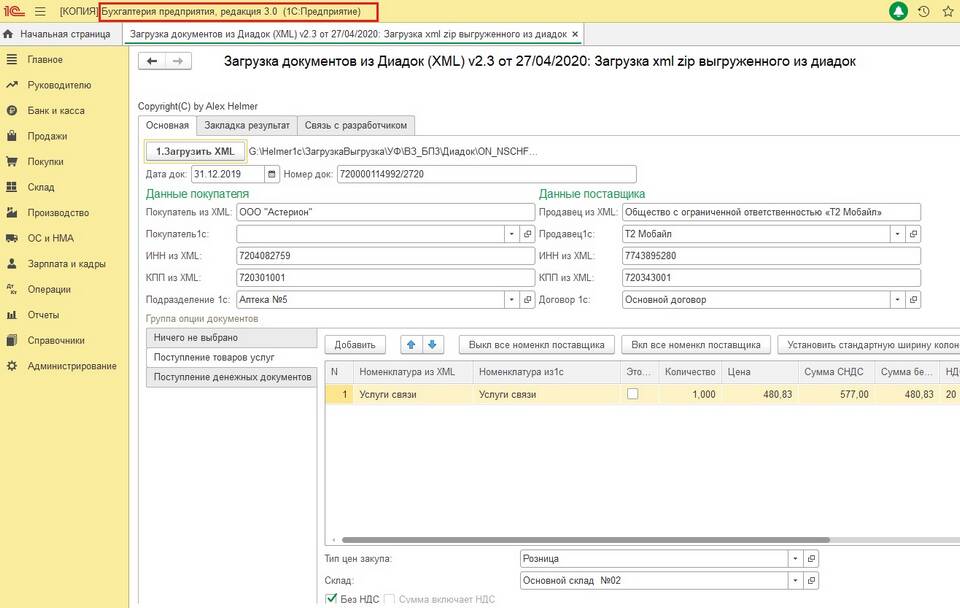Click the Продавец из XML field
The image size is (960, 608).
tap(771, 212)
